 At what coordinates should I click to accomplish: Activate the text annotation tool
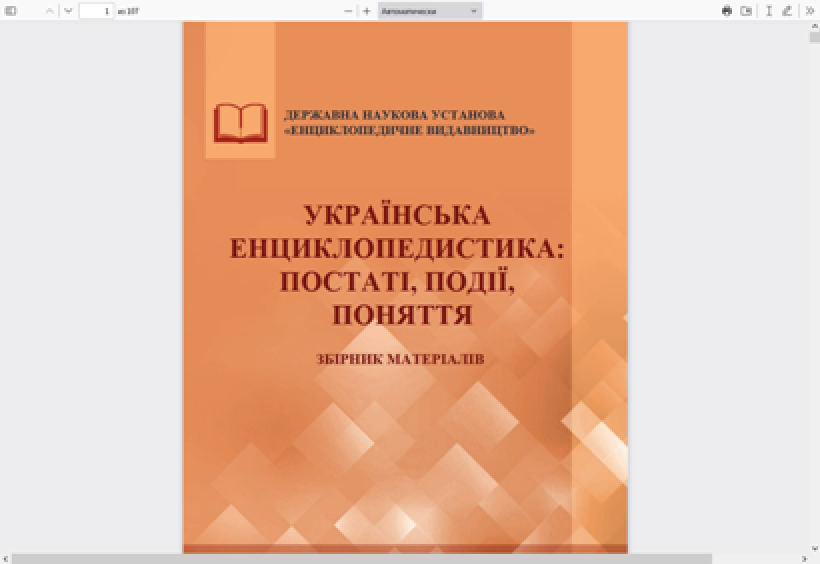click(769, 11)
